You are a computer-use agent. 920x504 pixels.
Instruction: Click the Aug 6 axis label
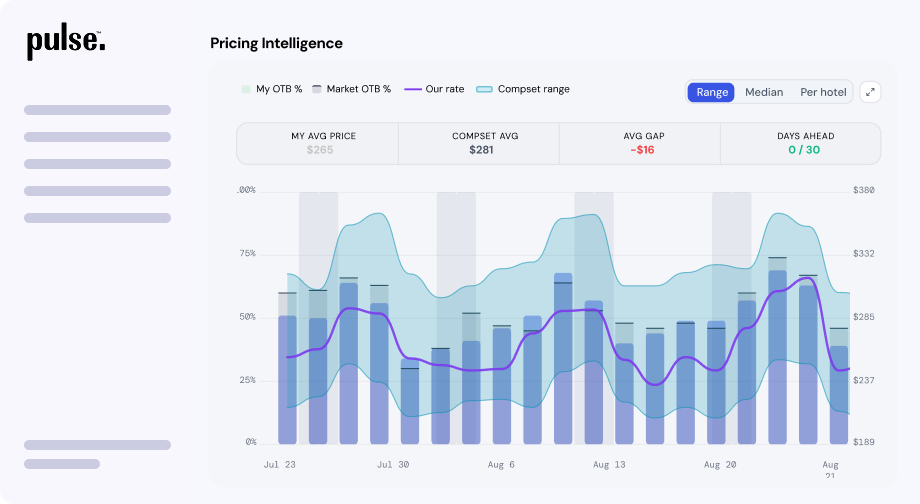[x=501, y=465]
